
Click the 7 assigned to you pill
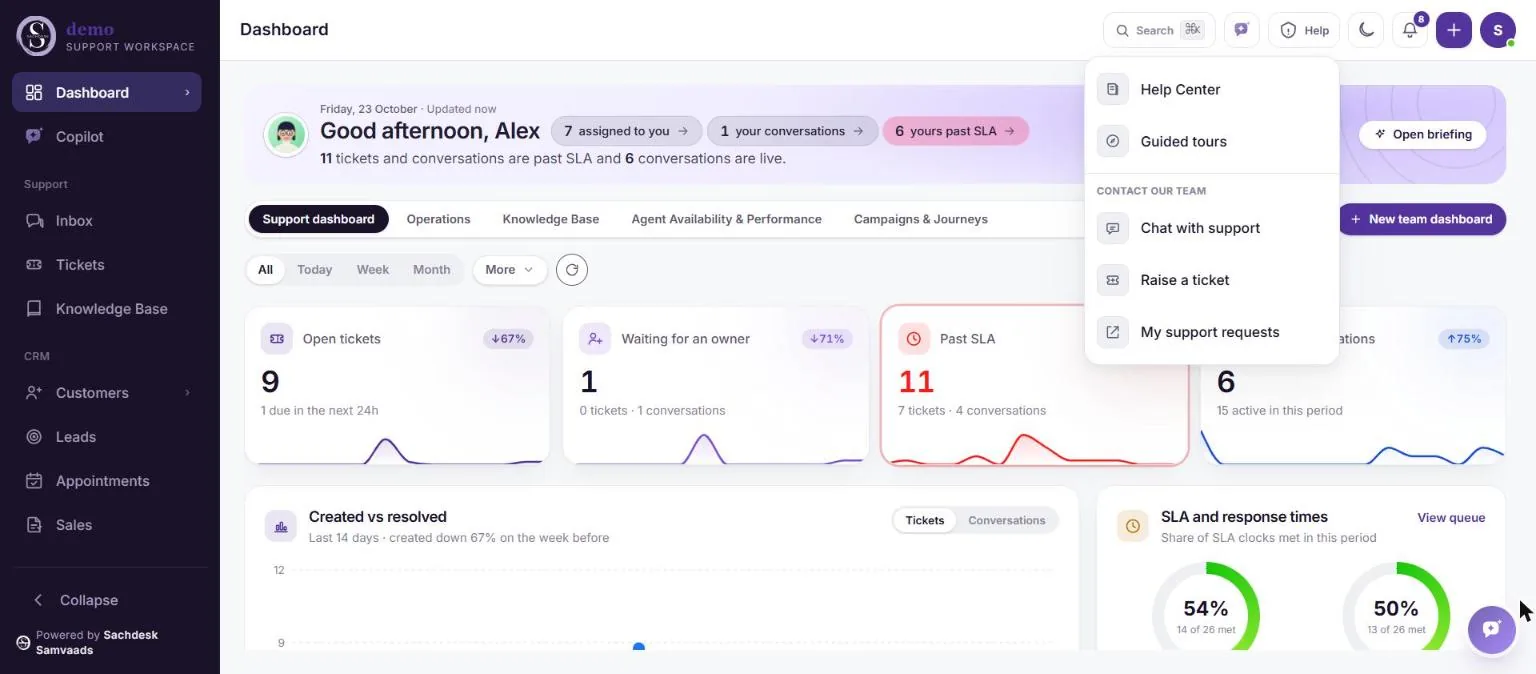[626, 131]
